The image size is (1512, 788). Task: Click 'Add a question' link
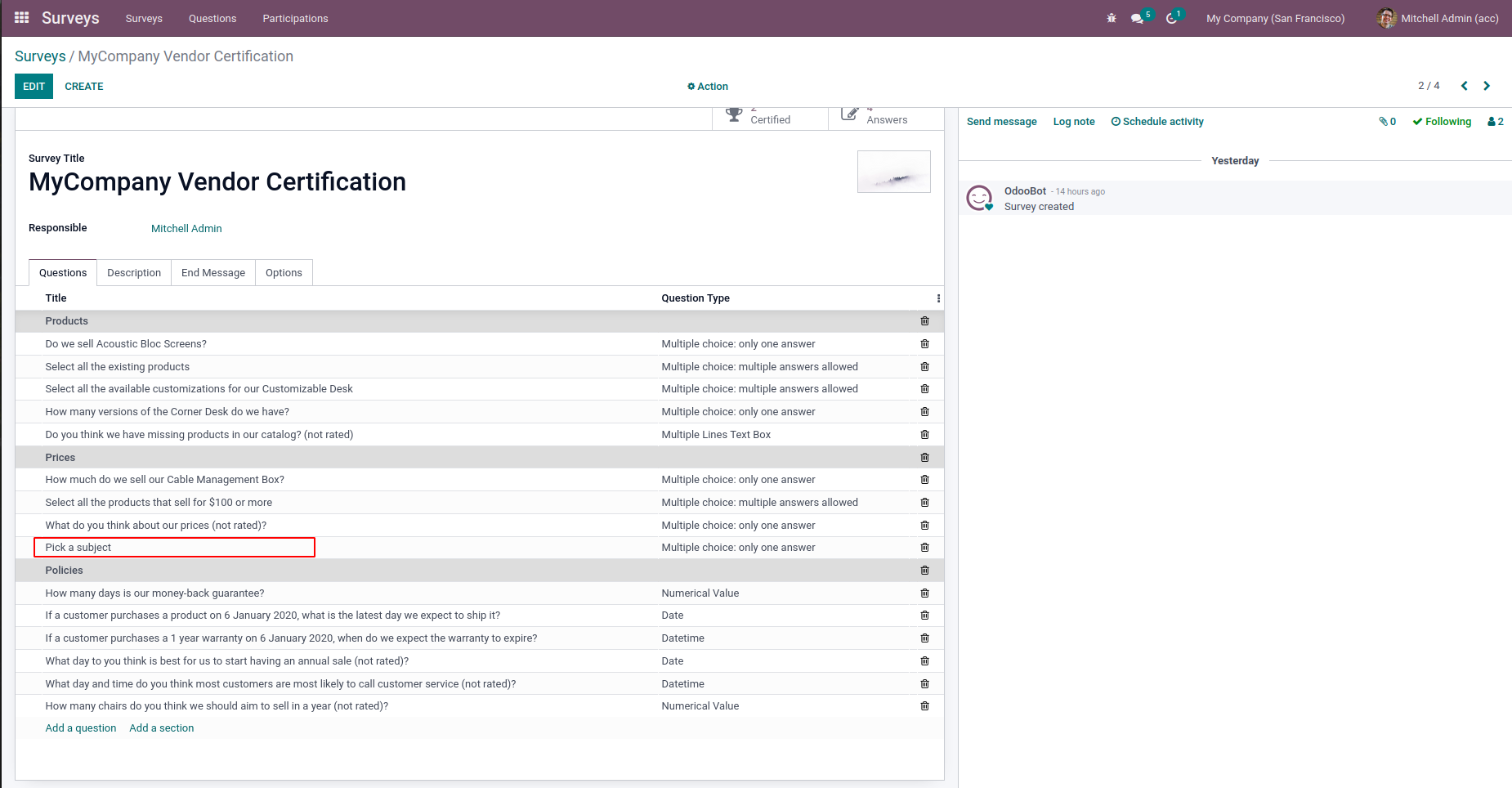click(81, 728)
